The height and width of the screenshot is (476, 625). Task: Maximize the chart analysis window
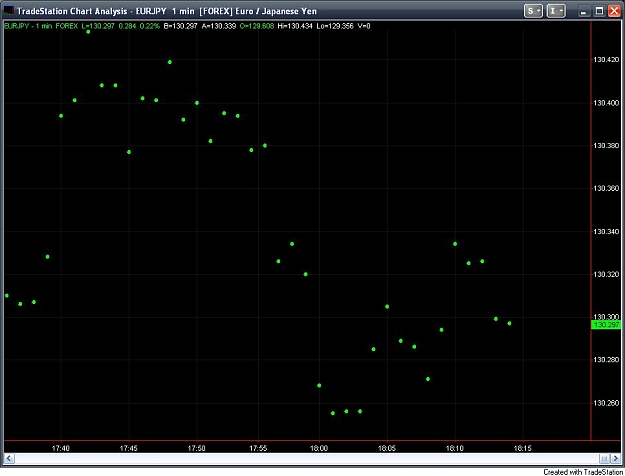click(599, 11)
